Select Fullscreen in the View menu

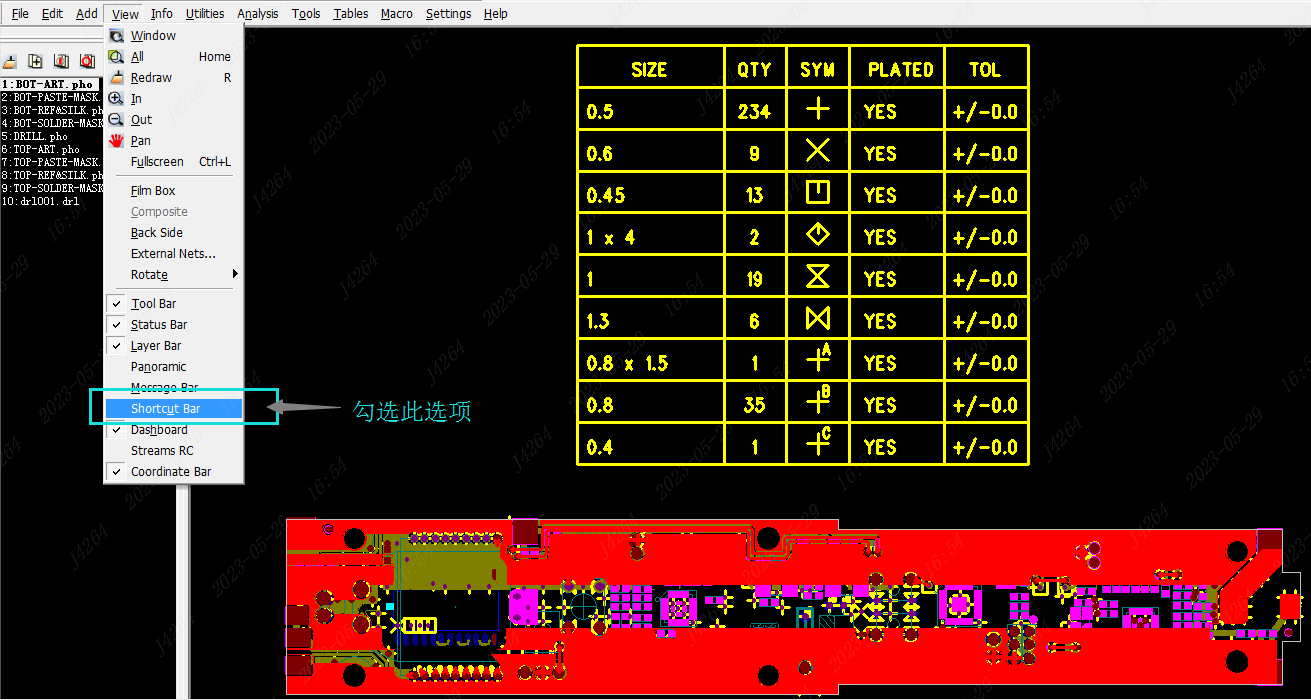tap(157, 162)
